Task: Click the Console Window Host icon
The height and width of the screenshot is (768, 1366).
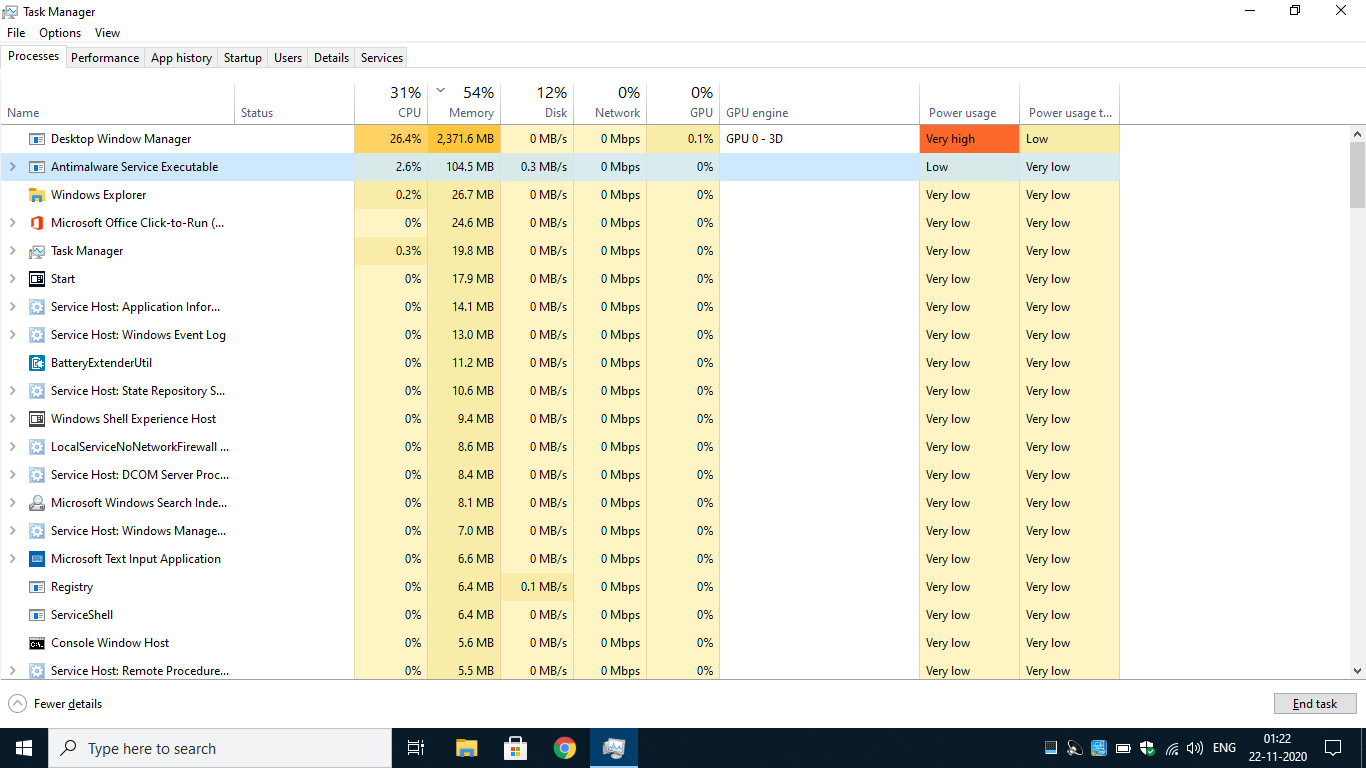Action: click(x=37, y=643)
